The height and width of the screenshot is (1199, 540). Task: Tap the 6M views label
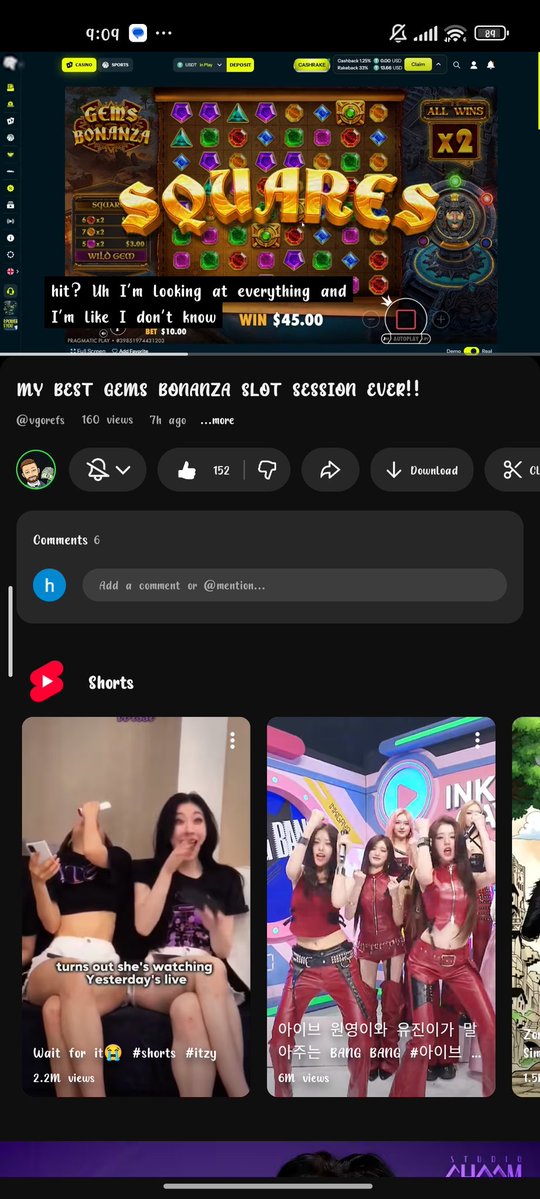[x=304, y=1078]
